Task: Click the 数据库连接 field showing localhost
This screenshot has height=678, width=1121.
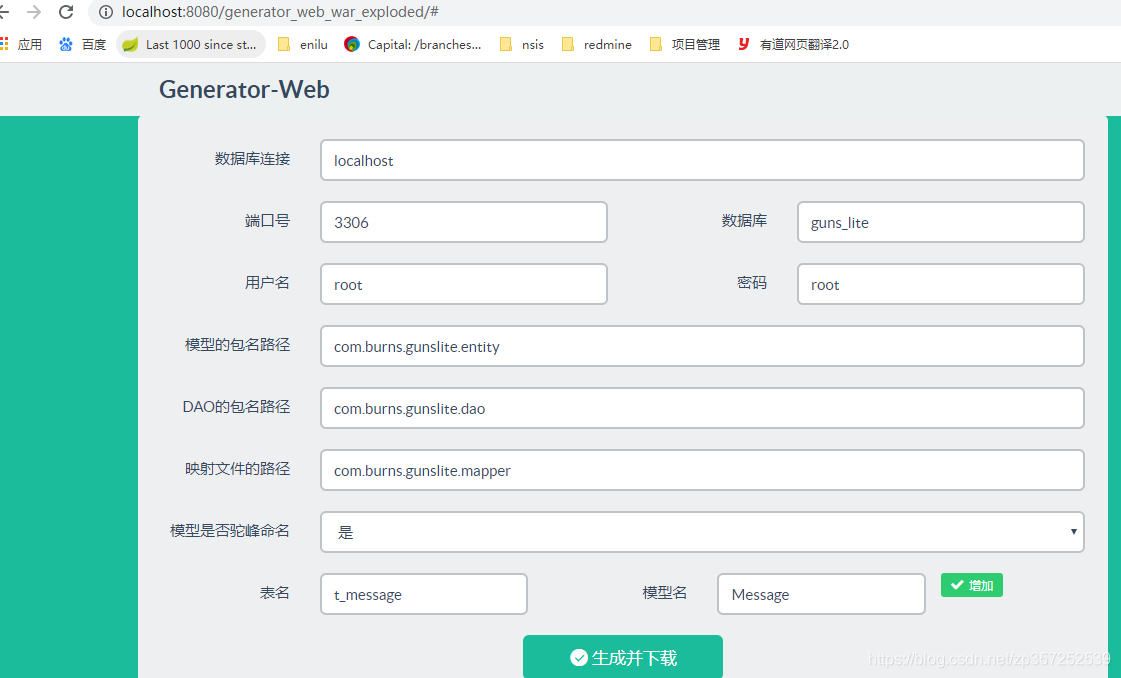Action: click(702, 160)
